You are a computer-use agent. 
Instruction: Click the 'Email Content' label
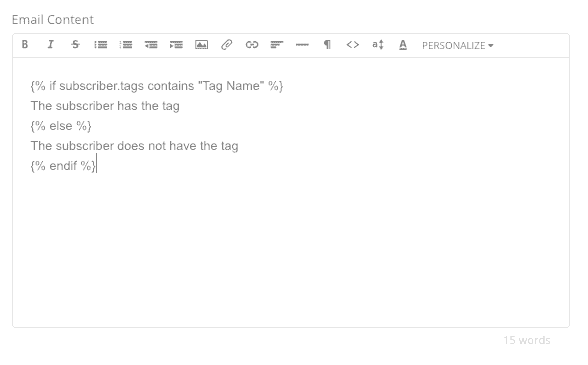(x=53, y=20)
